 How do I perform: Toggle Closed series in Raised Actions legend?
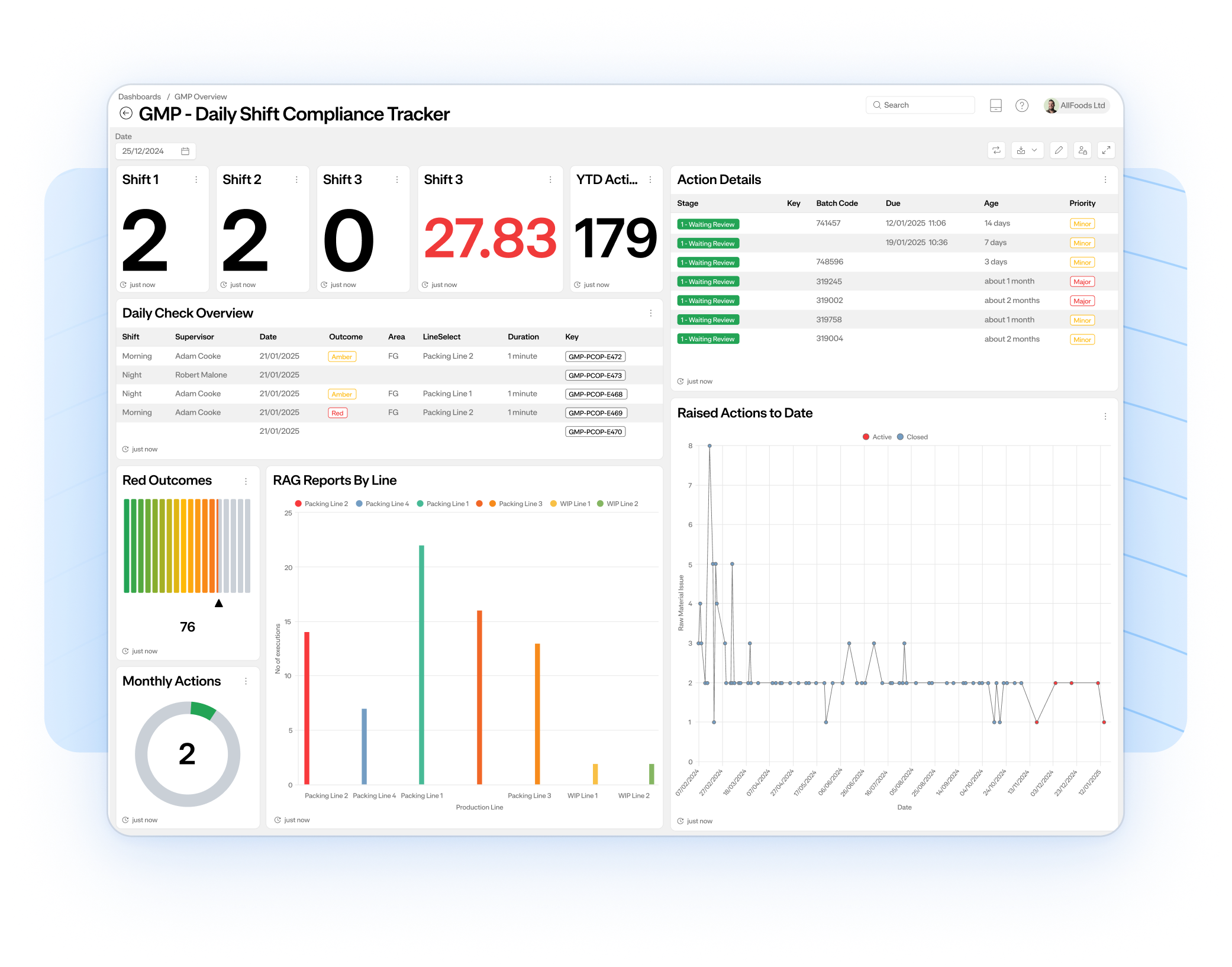click(x=912, y=437)
